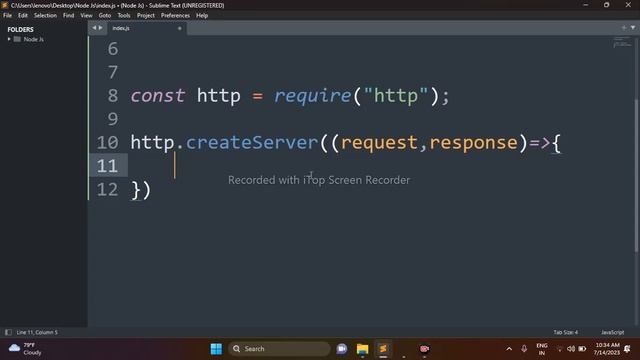Image resolution: width=640 pixels, height=360 pixels.
Task: Add a new tab with plus icon
Action: [624, 28]
